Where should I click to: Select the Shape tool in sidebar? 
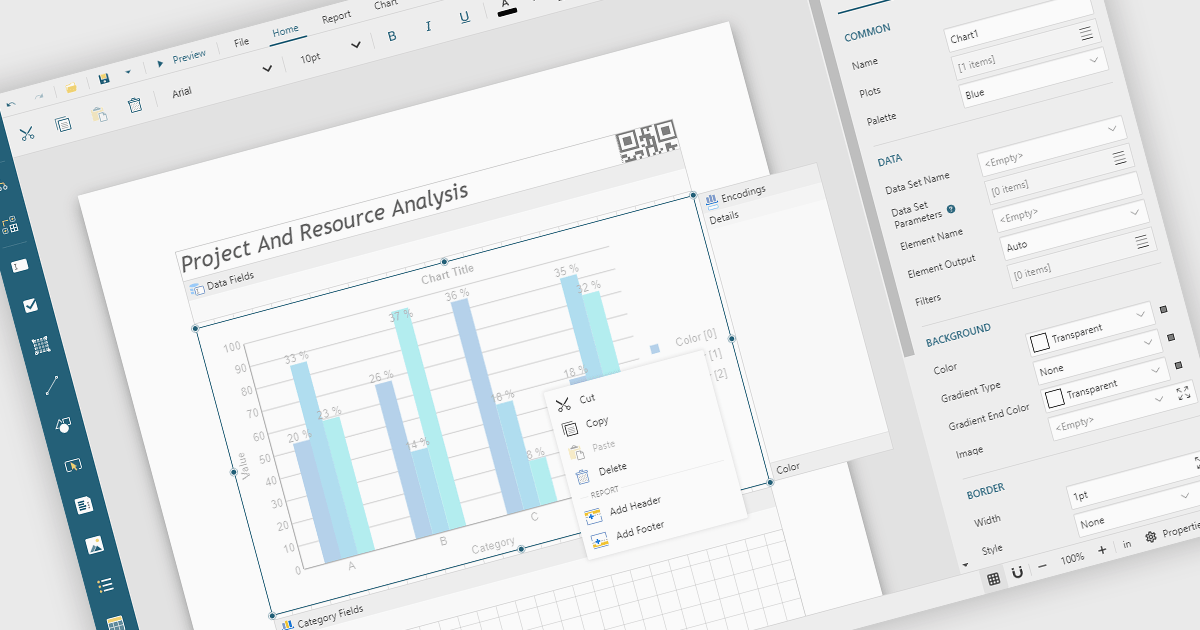coord(63,424)
